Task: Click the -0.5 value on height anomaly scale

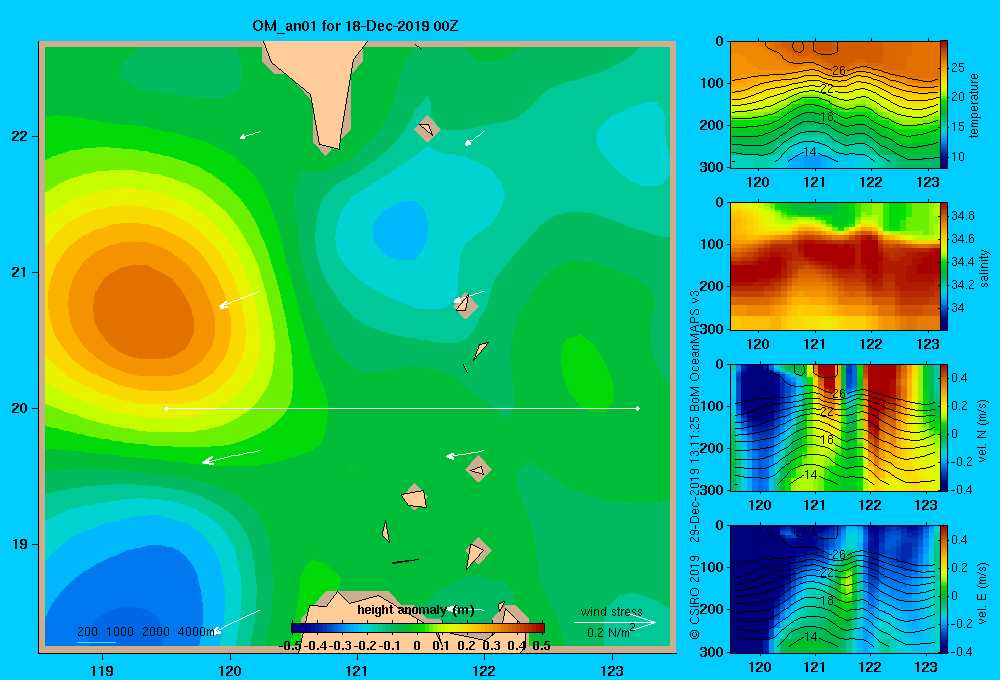Action: 290,646
